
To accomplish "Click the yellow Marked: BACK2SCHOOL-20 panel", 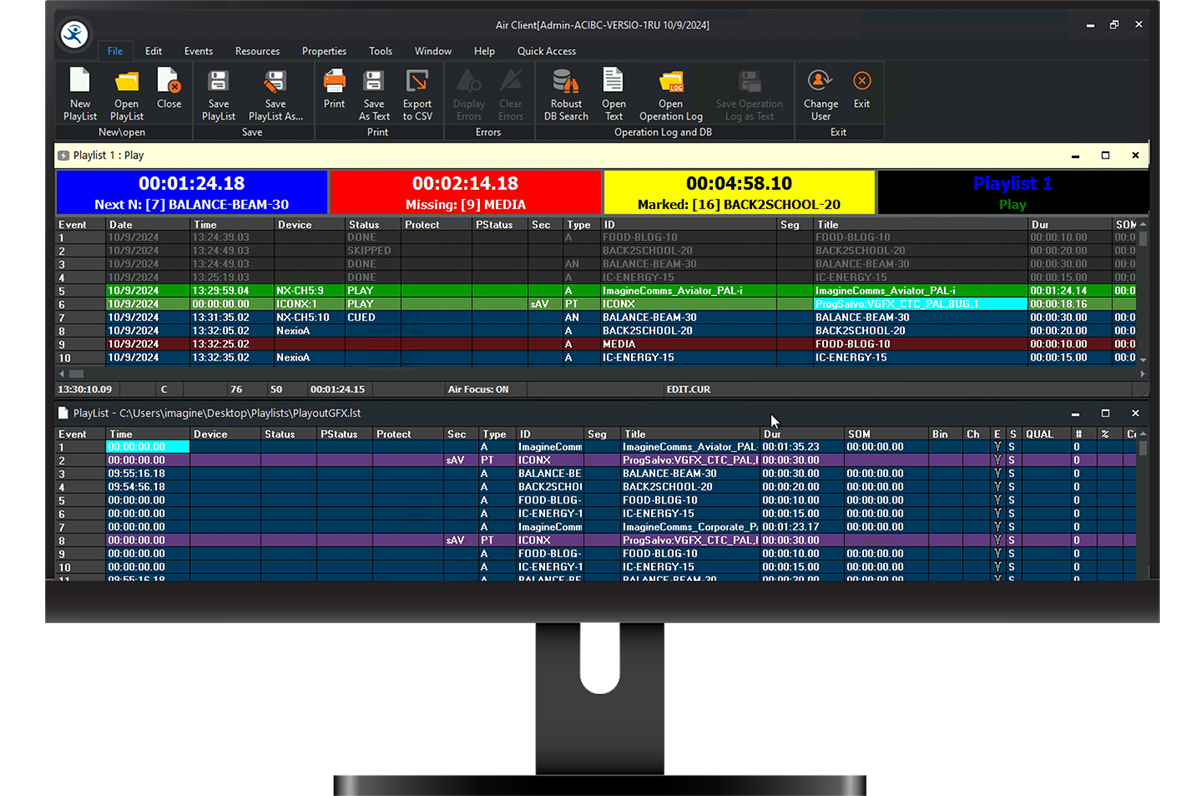I will (x=739, y=192).
